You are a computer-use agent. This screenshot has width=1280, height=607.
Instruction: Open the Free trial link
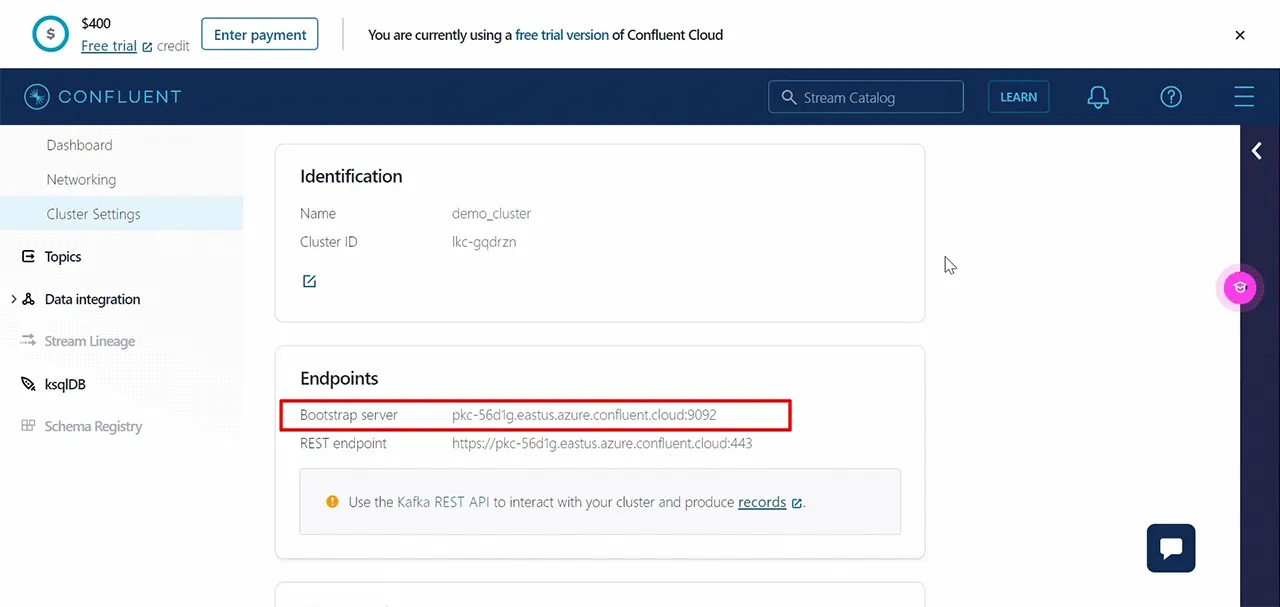click(109, 46)
